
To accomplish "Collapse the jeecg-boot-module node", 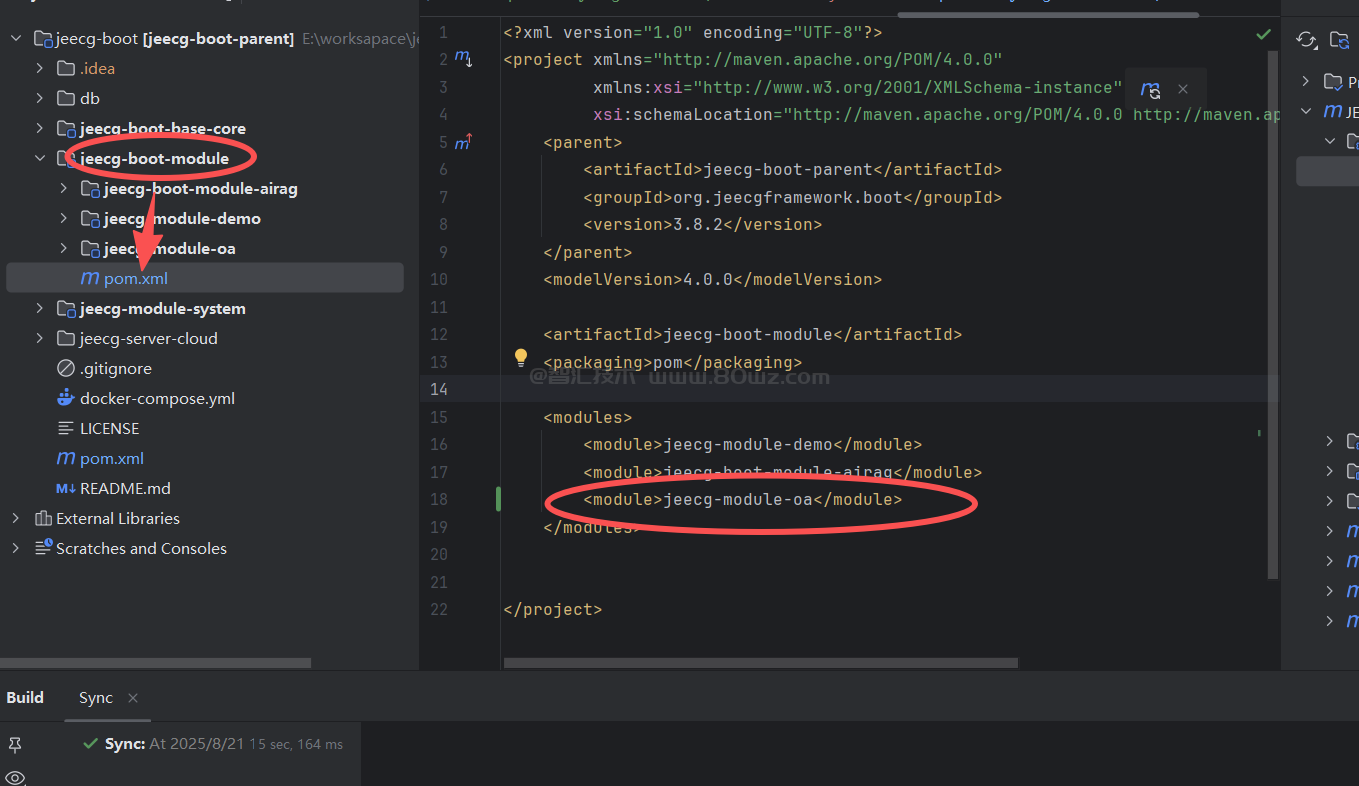I will coord(40,158).
